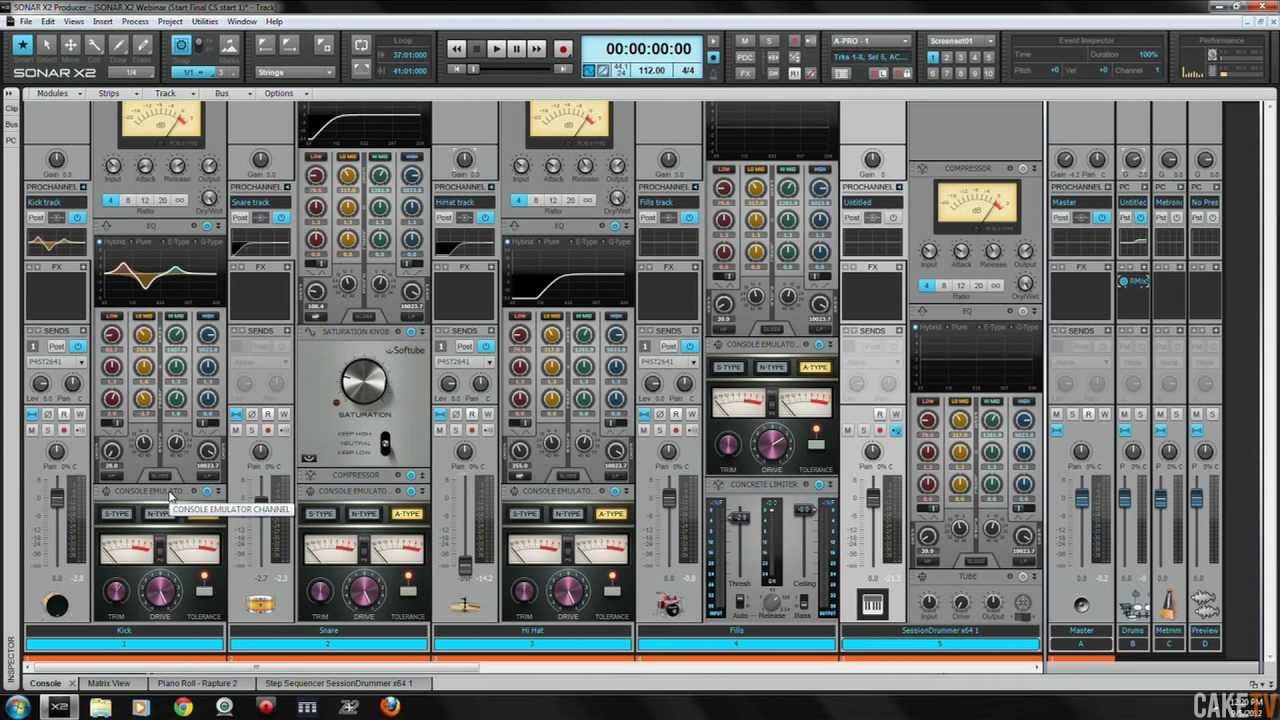Select S-TYPE on Hi Hat console emulator

(525, 514)
